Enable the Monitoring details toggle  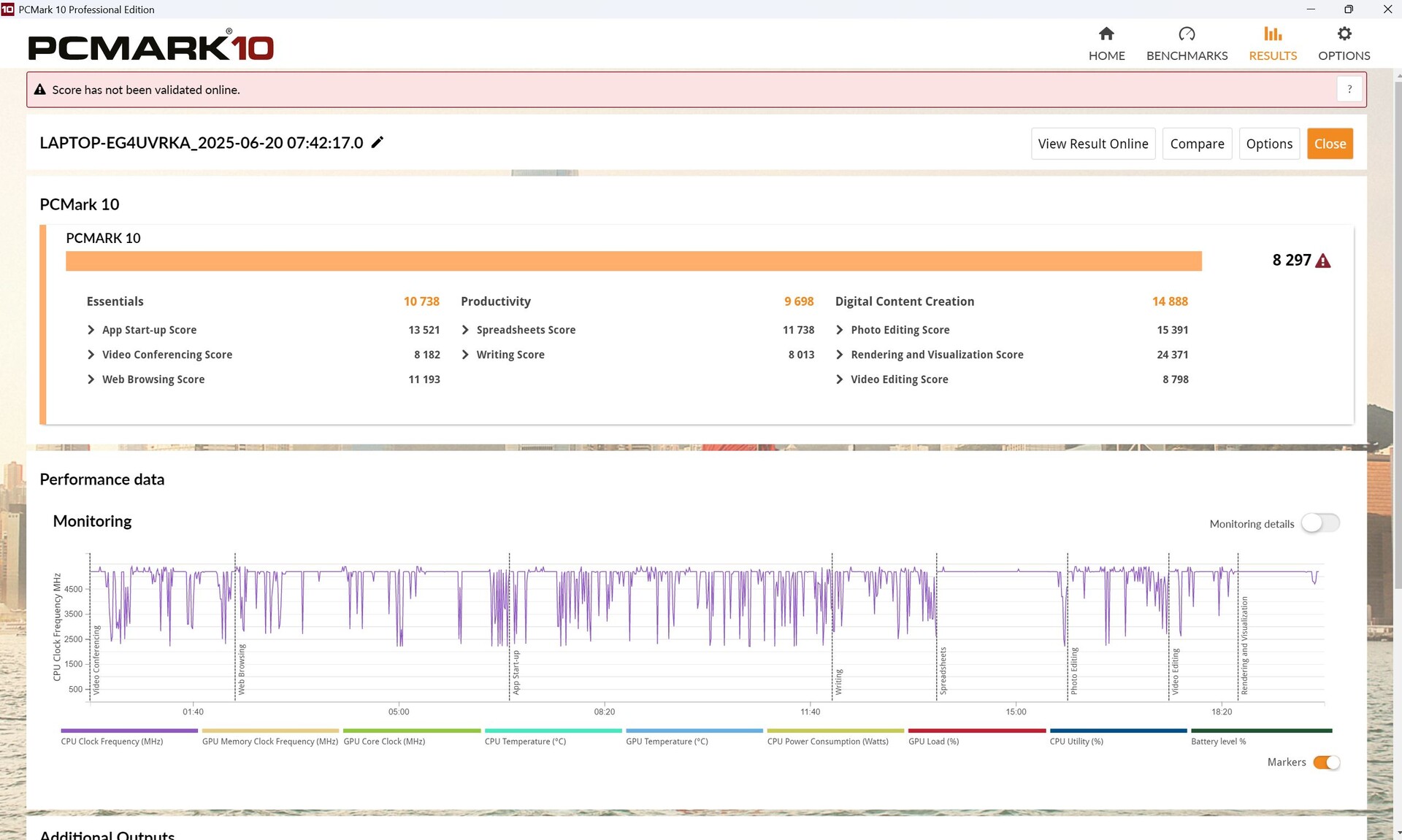click(x=1320, y=523)
